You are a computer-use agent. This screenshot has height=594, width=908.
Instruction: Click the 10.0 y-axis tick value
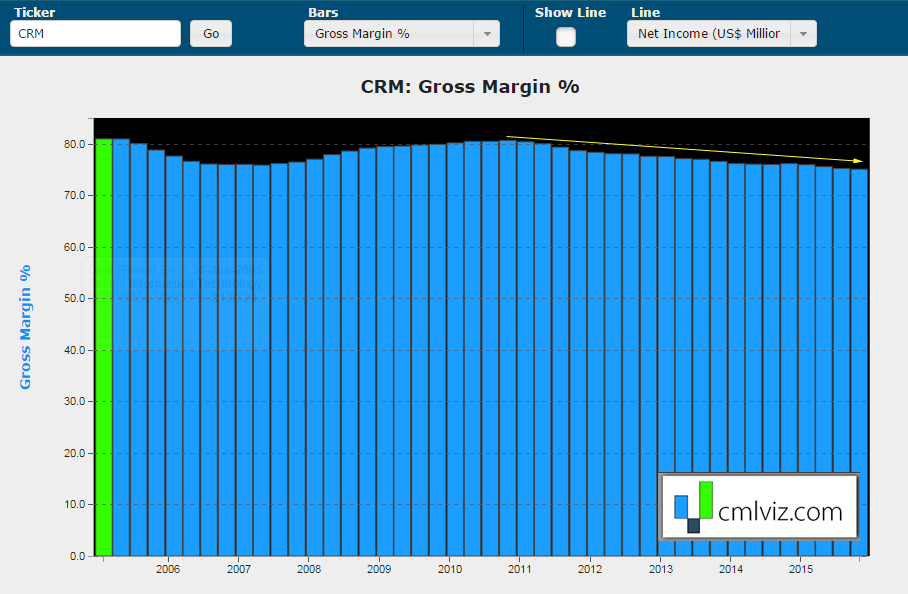pos(75,504)
